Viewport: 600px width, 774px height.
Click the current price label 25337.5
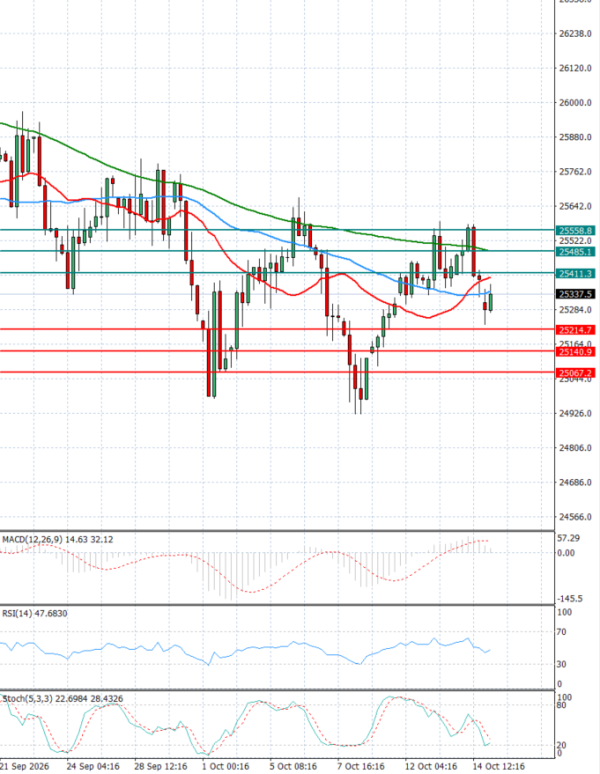click(575, 295)
